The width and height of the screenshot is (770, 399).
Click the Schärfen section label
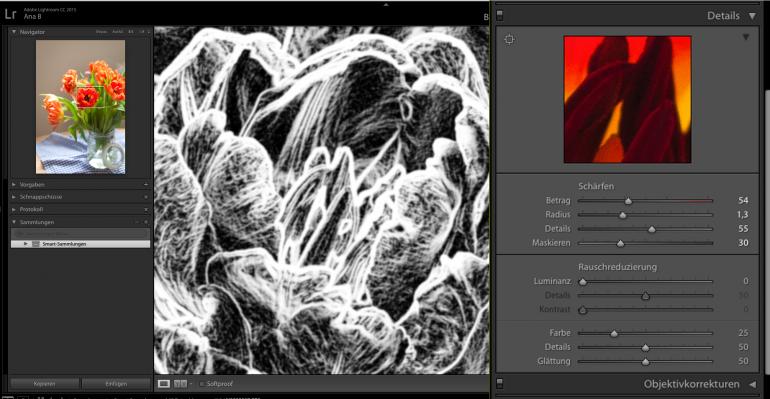point(596,186)
